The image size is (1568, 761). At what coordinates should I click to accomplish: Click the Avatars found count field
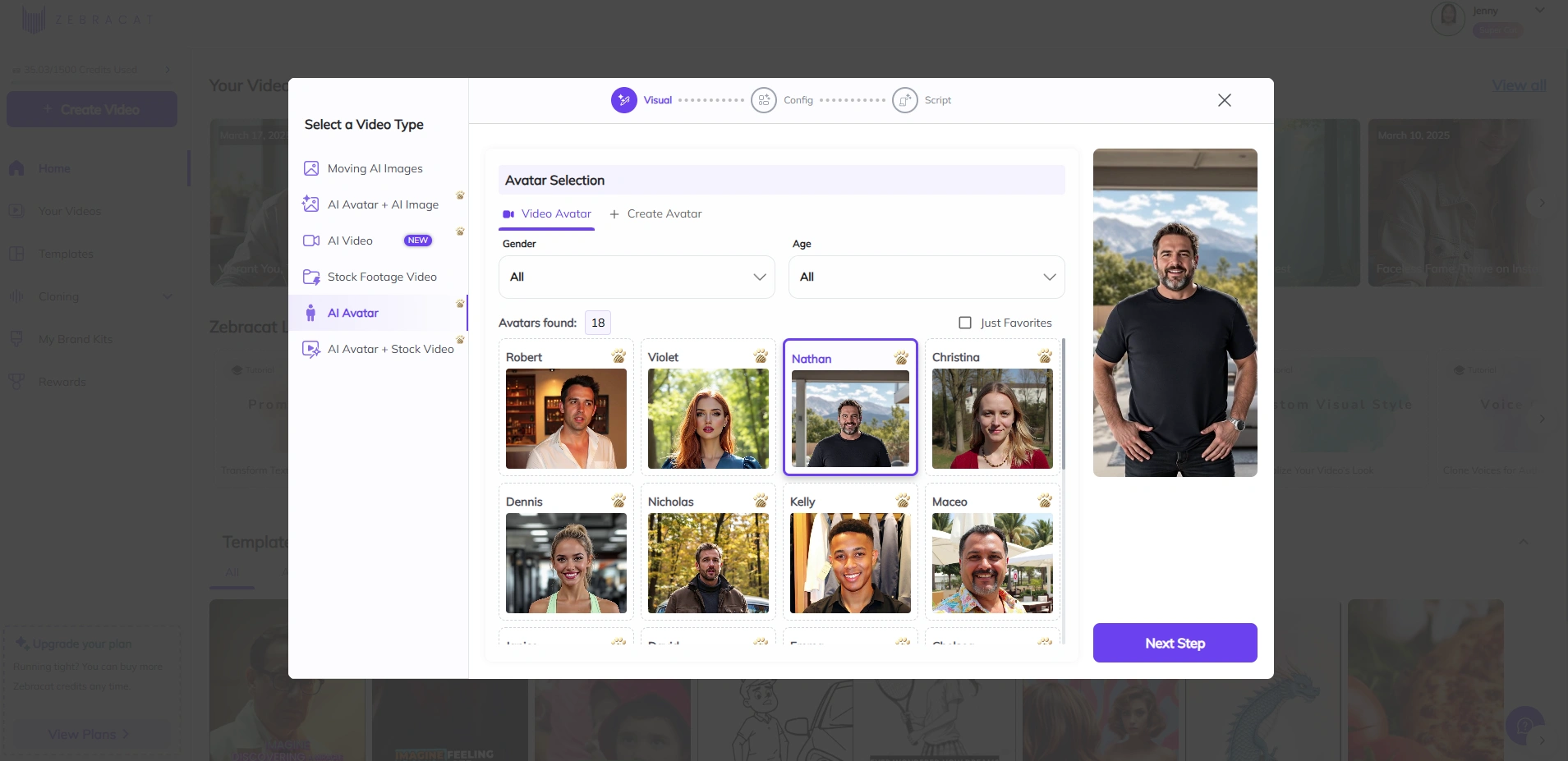coord(598,323)
